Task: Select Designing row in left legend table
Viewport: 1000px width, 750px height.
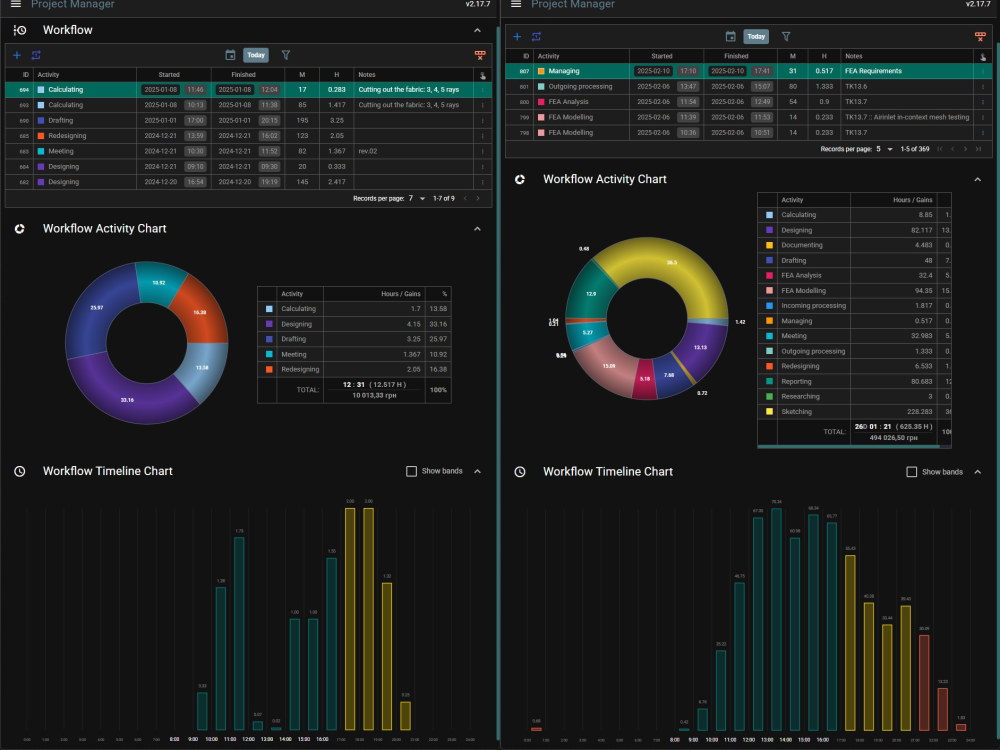Action: (x=354, y=325)
